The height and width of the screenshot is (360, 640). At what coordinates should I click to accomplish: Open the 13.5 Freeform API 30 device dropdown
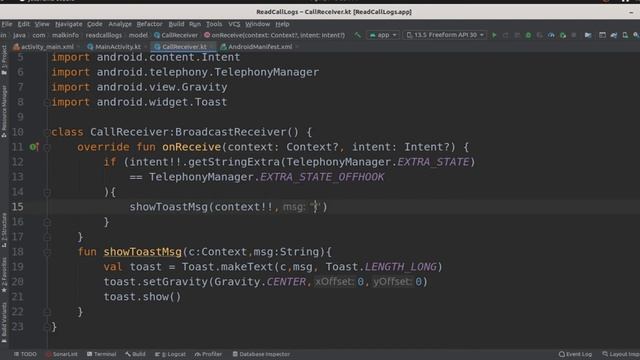click(445, 35)
